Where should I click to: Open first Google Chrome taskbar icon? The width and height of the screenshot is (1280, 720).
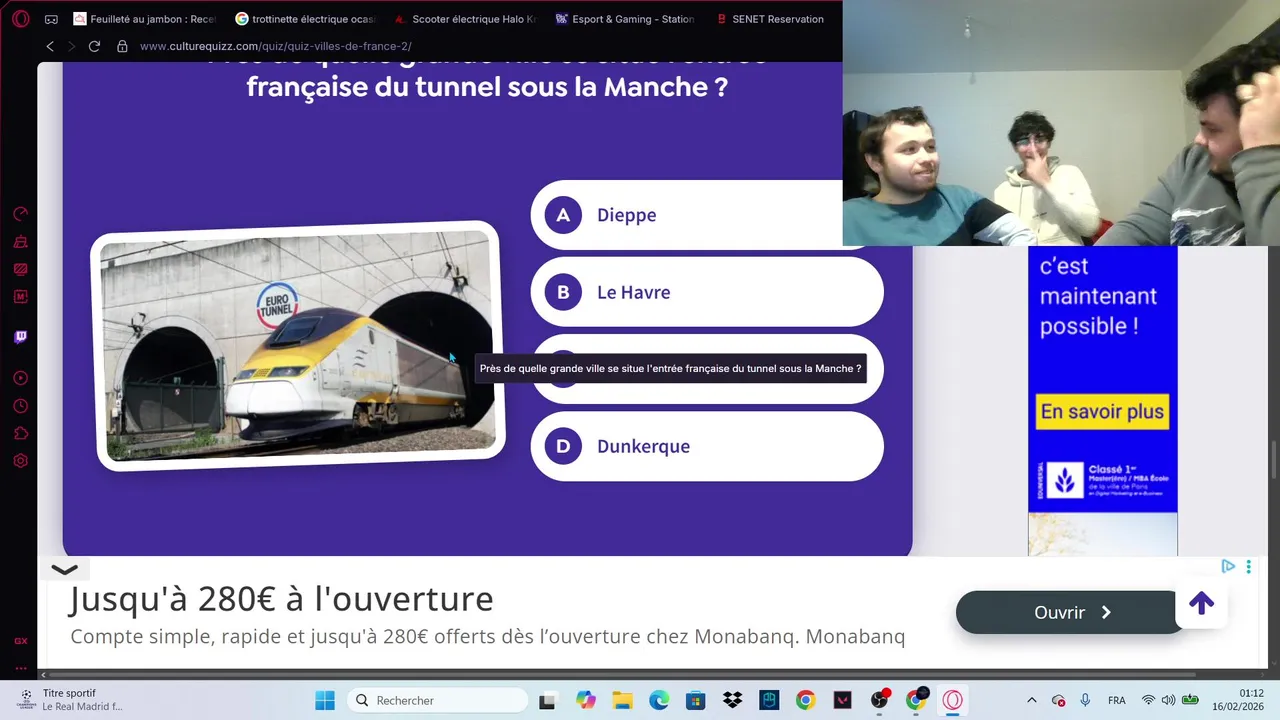(805, 700)
